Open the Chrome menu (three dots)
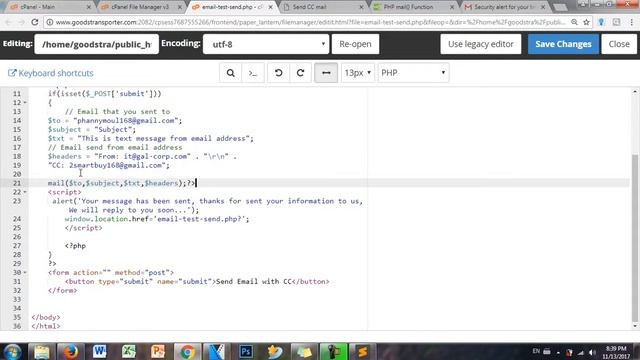 pyautogui.click(x=631, y=22)
